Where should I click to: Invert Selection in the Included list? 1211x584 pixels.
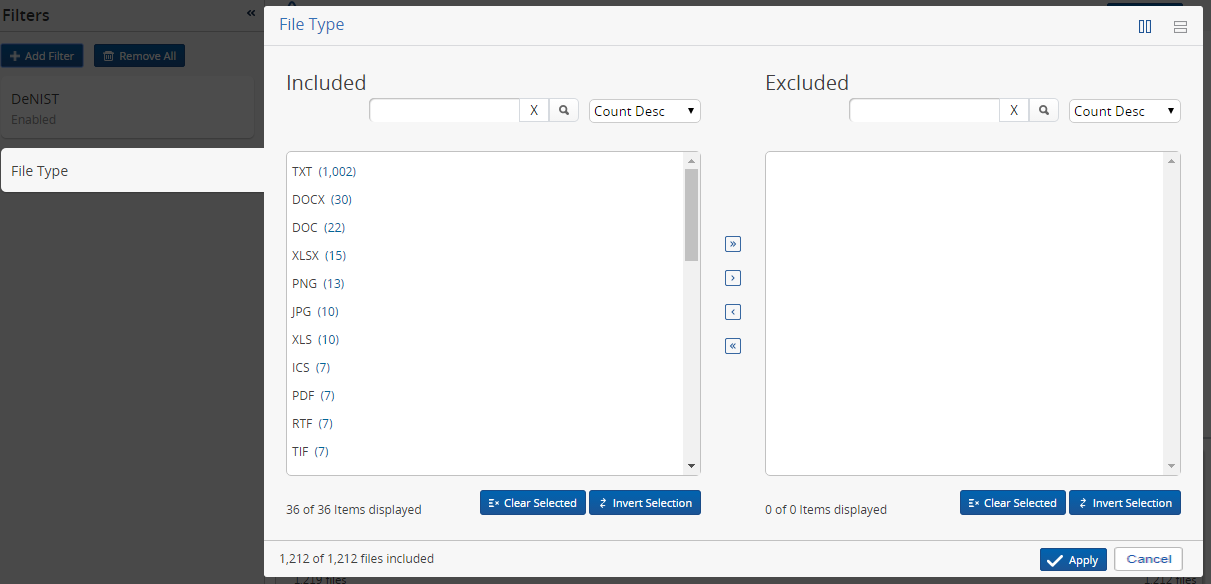(645, 502)
